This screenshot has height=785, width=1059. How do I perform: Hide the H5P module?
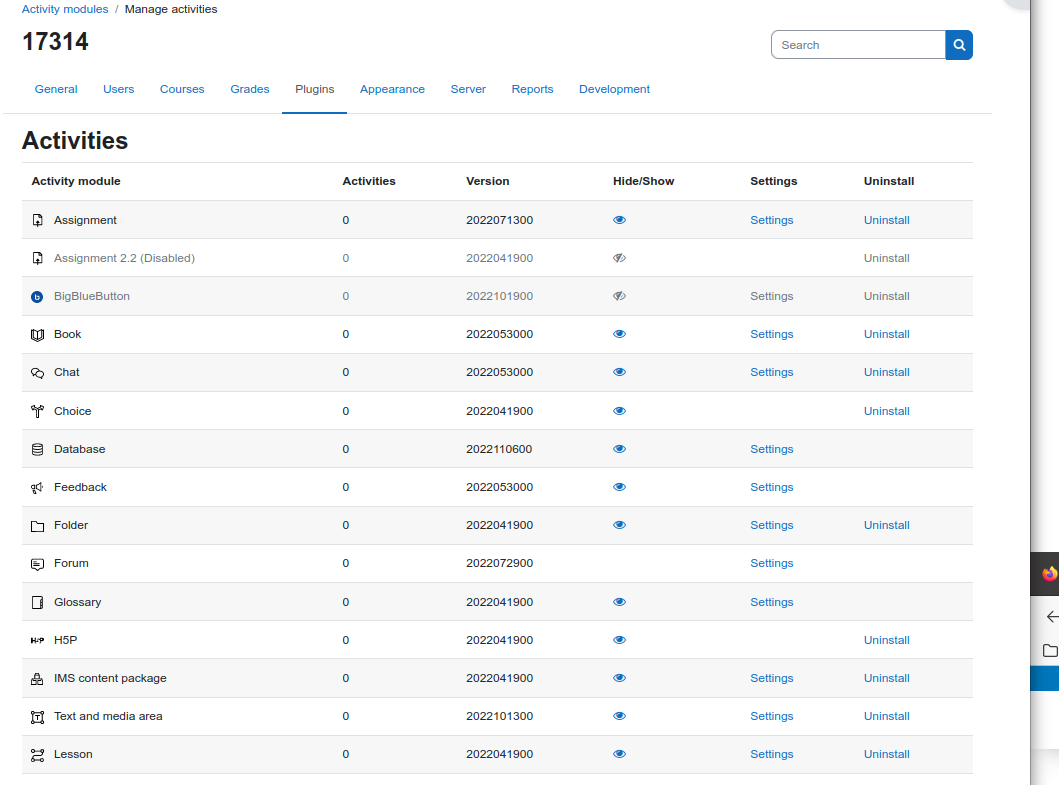pos(619,640)
